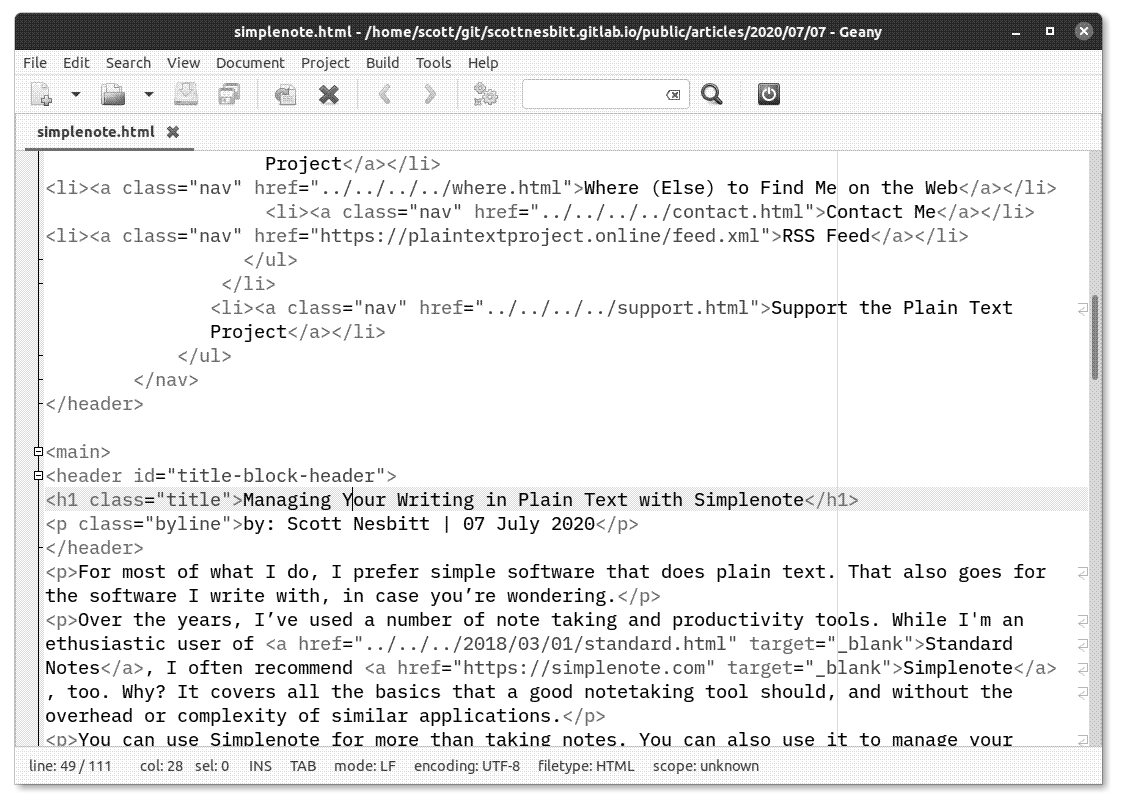Screen dimensions: 1121x803
Task: Click "Contact Me" in the nav code
Action: 881,212
